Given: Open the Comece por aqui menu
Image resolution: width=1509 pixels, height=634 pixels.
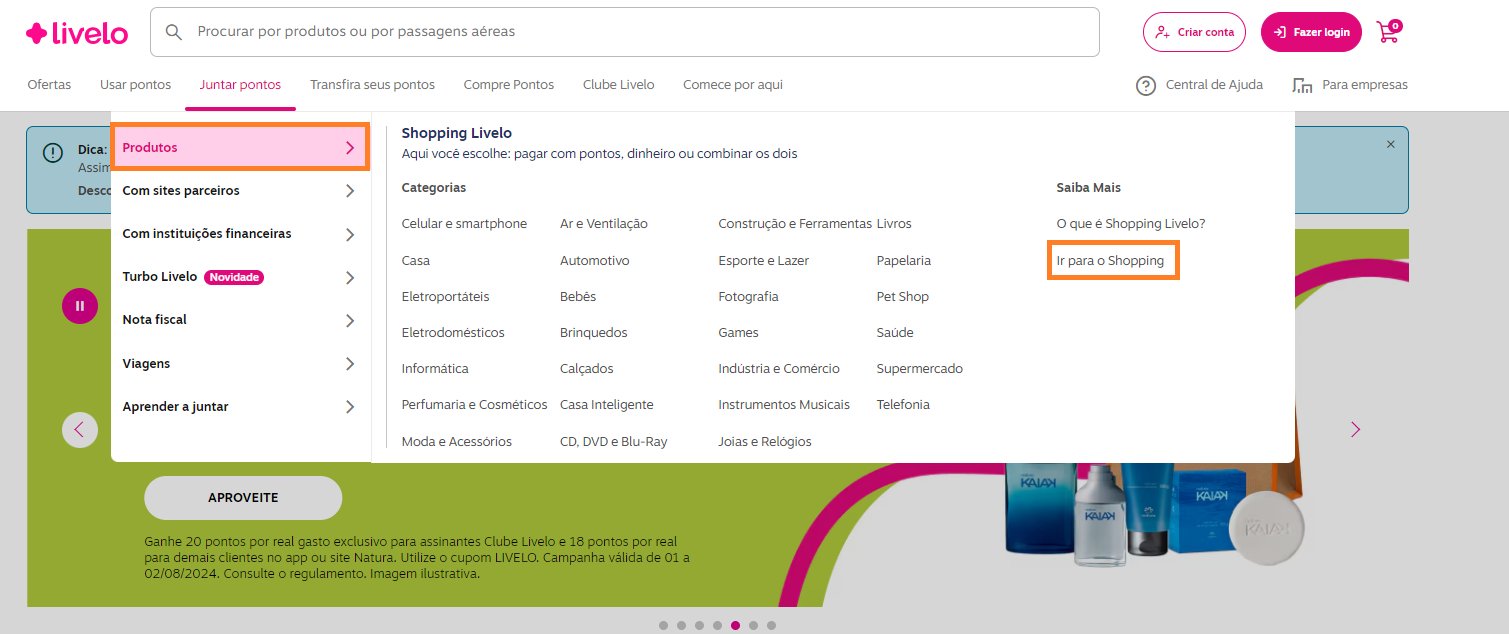Looking at the screenshot, I should pyautogui.click(x=733, y=85).
